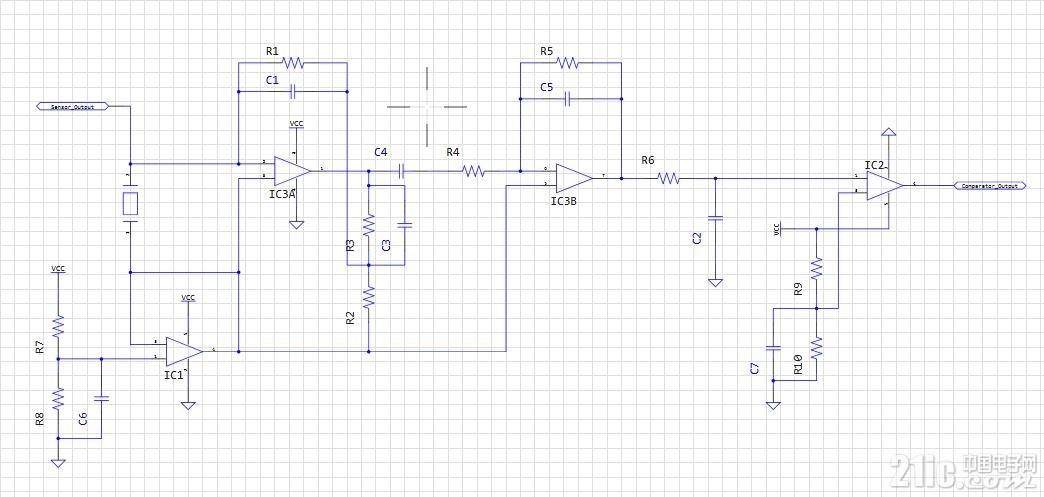This screenshot has height=497, width=1044.
Task: Click the R10 designator label
Action: 798,365
